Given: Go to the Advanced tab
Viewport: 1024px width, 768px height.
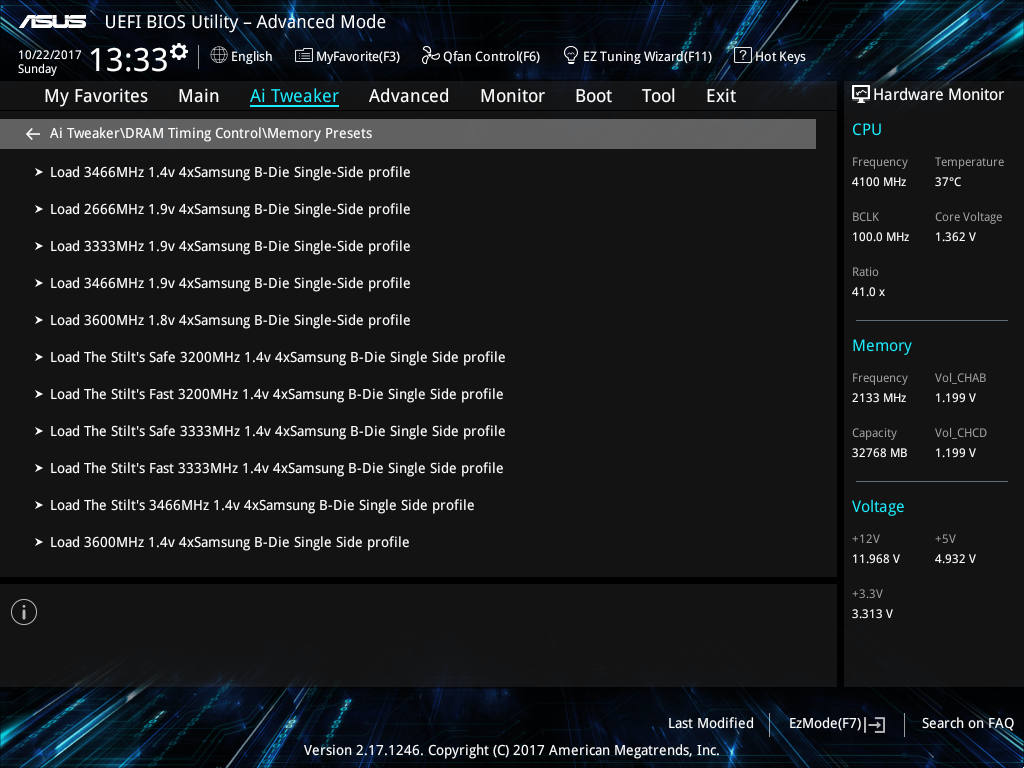Looking at the screenshot, I should click(409, 96).
